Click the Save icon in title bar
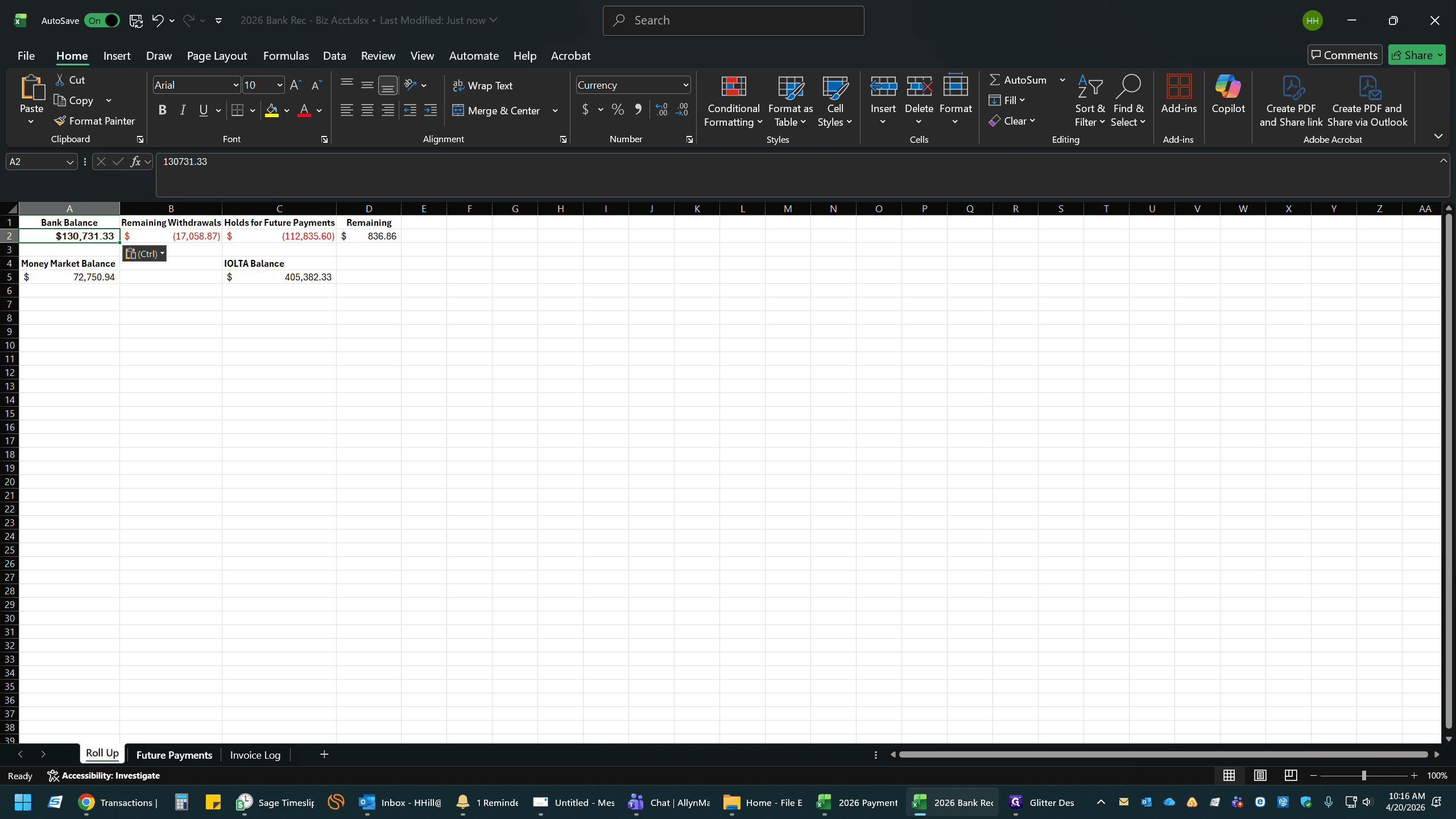This screenshot has height=819, width=1456. 136,21
